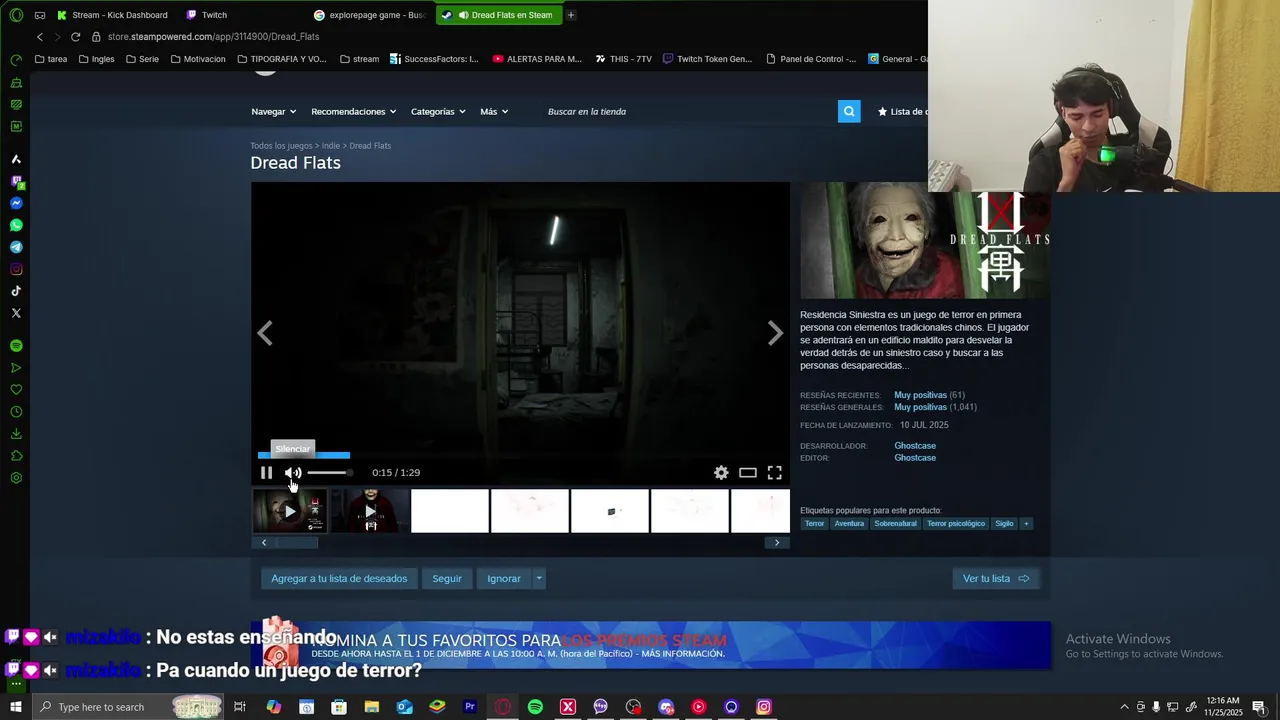Open Spotify from the Windows taskbar
This screenshot has height=720, width=1280.
(535, 707)
